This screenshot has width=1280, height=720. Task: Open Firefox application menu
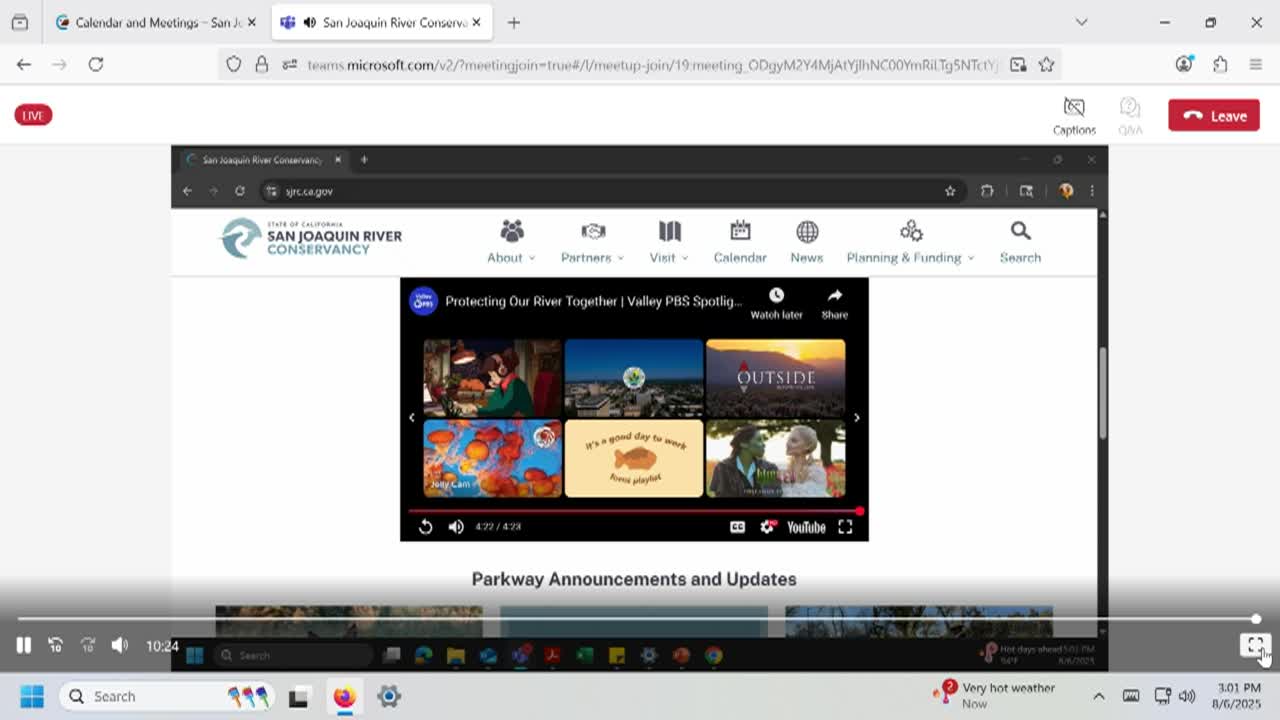pos(1256,64)
